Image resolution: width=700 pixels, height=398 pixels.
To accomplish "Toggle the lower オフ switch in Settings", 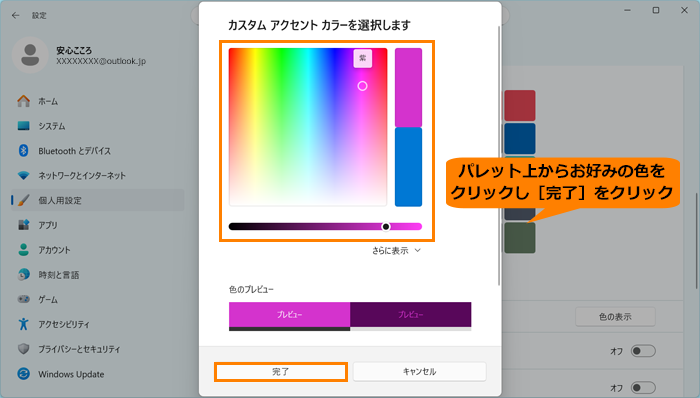I will (643, 388).
